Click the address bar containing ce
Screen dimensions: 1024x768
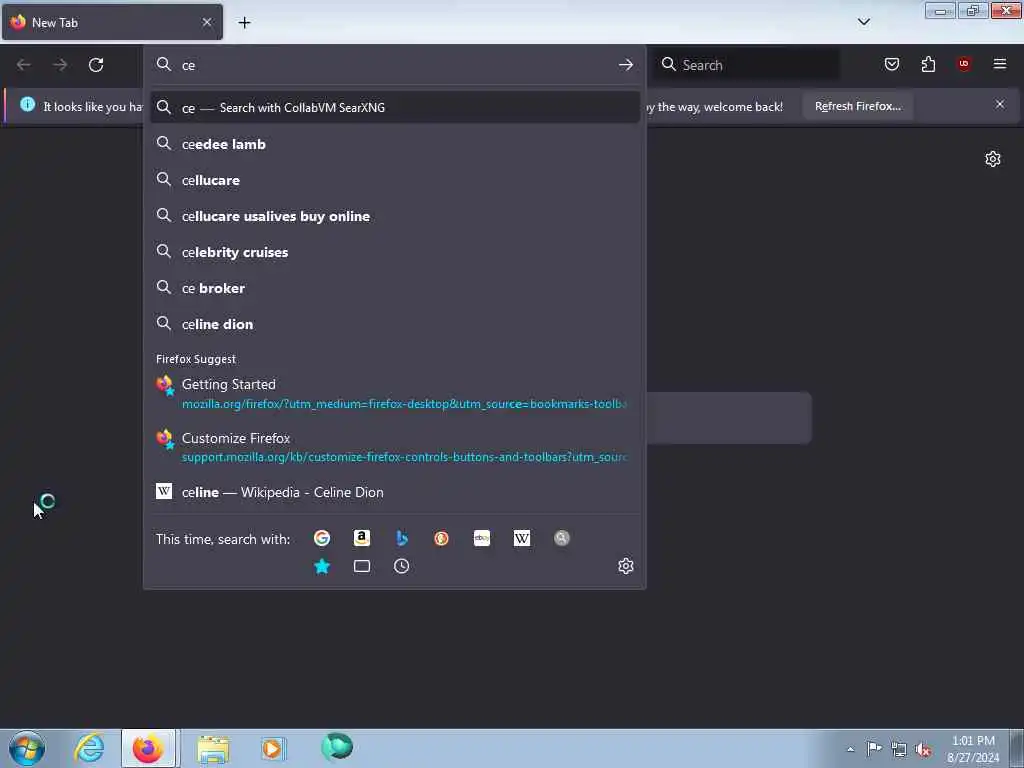pos(395,65)
